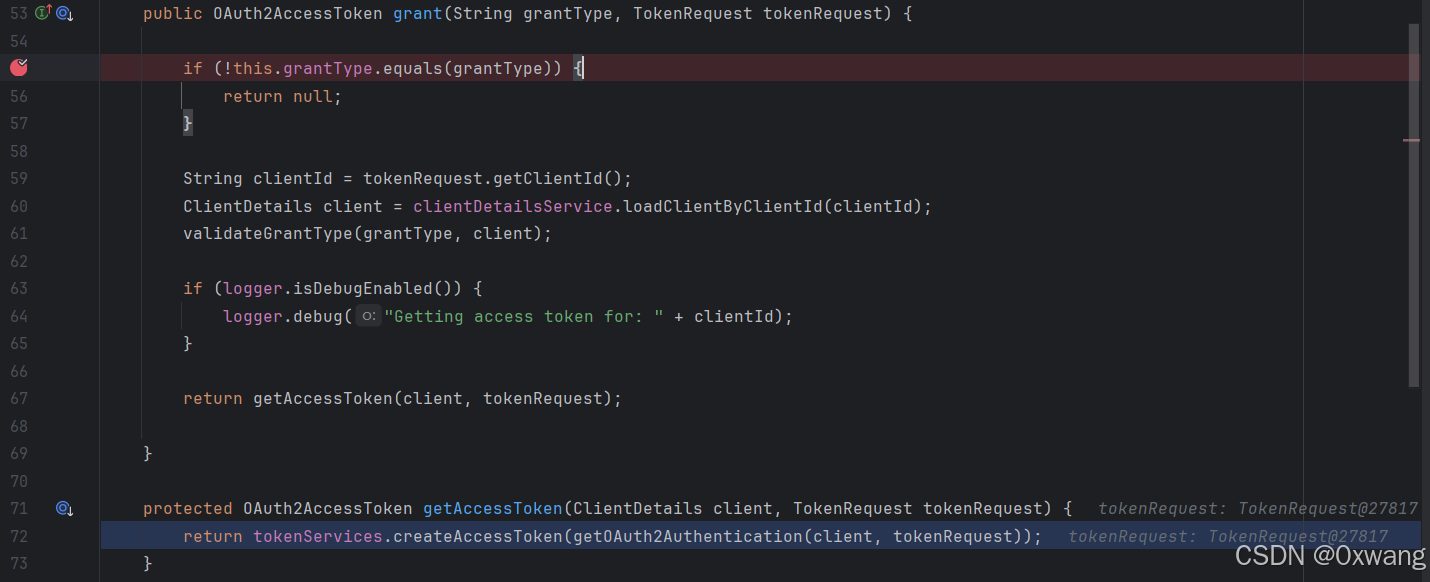Set a breakpoint at line number 63
The image size is (1430, 582).
(18, 289)
